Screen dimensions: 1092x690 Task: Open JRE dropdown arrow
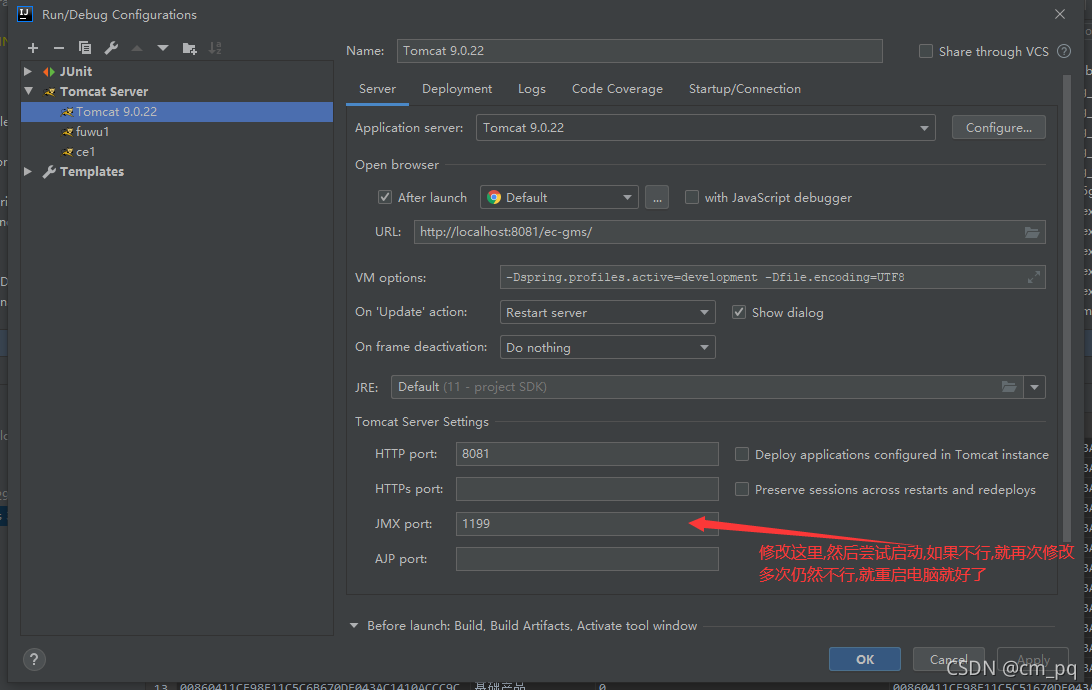(x=1034, y=387)
